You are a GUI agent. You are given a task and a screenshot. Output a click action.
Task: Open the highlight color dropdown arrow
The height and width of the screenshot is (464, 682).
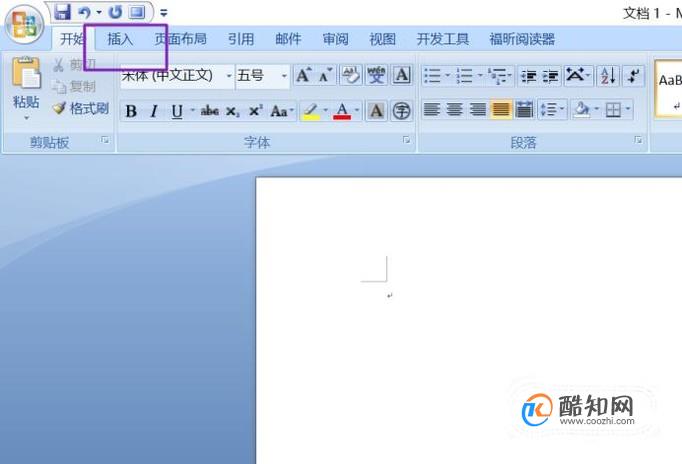(x=325, y=110)
